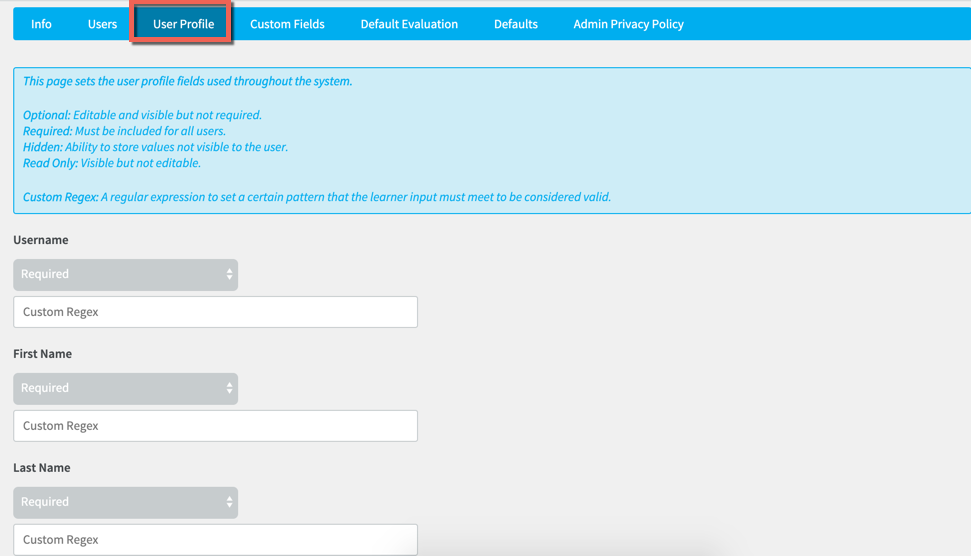
Task: Click the Last Name field label
Action: [x=41, y=468]
